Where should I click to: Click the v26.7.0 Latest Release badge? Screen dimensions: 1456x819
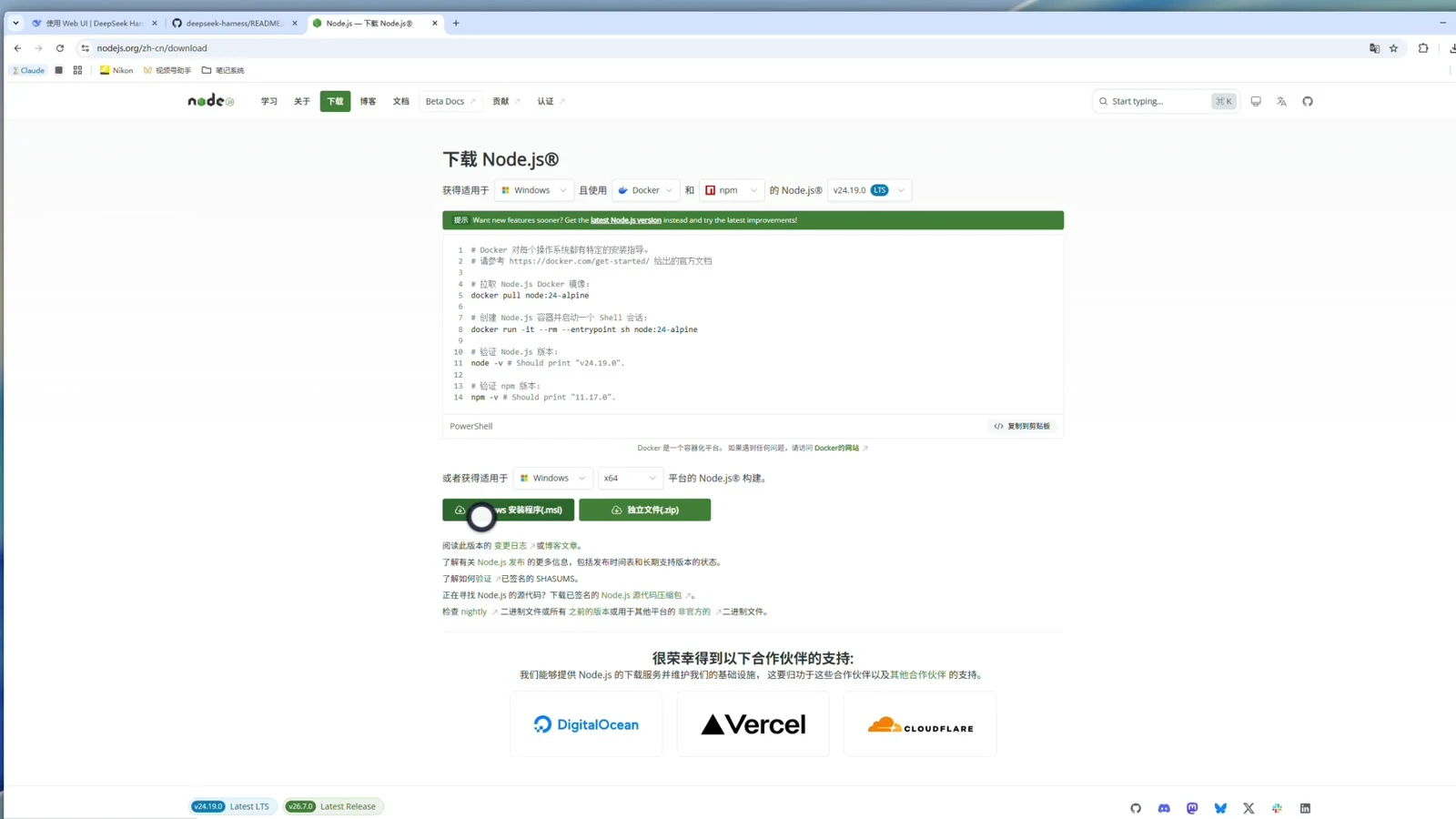[333, 806]
